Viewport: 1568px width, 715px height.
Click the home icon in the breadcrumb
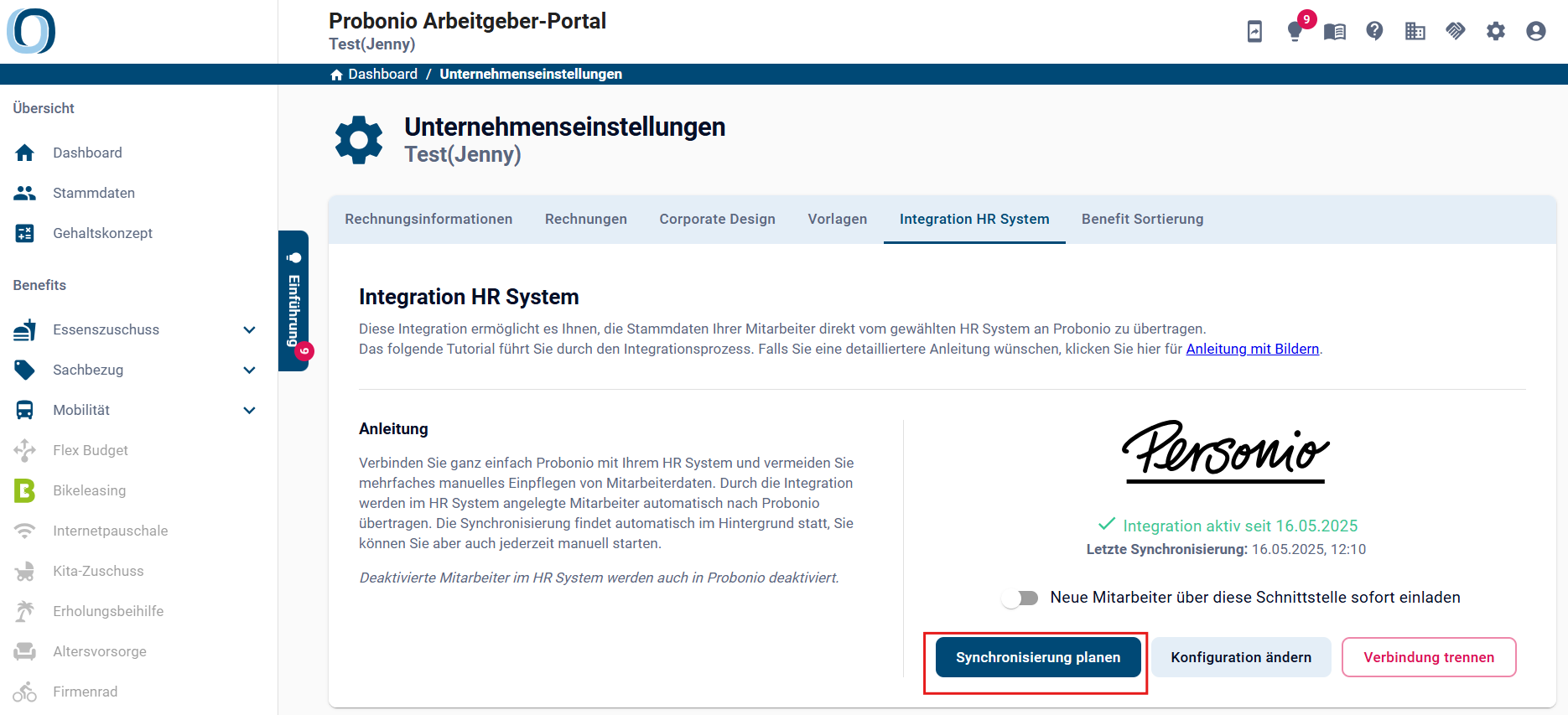[336, 75]
